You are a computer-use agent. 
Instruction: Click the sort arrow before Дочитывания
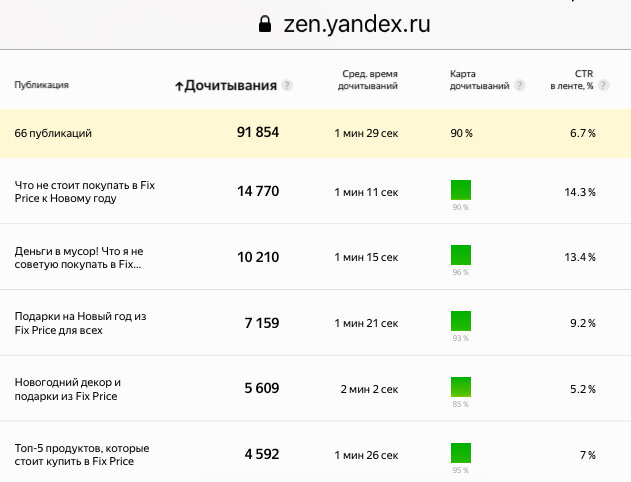[179, 86]
